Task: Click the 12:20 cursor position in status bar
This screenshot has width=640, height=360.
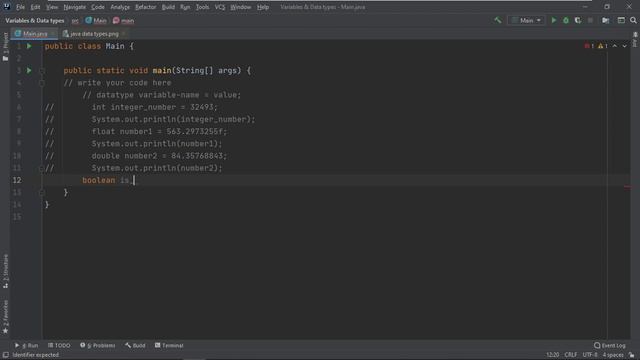Action: click(x=553, y=355)
